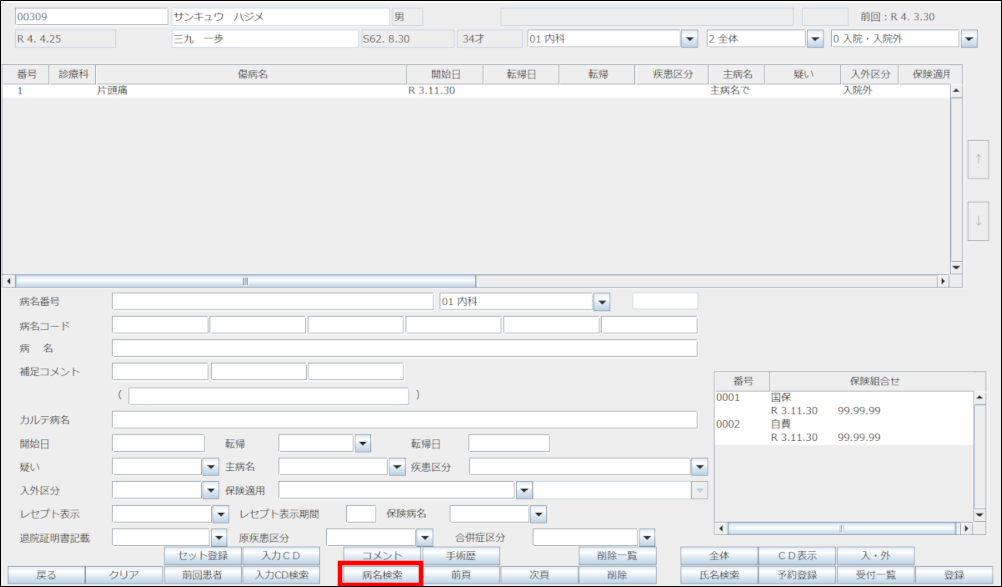Click the up arrow button beside the disease table

pyautogui.click(x=979, y=159)
